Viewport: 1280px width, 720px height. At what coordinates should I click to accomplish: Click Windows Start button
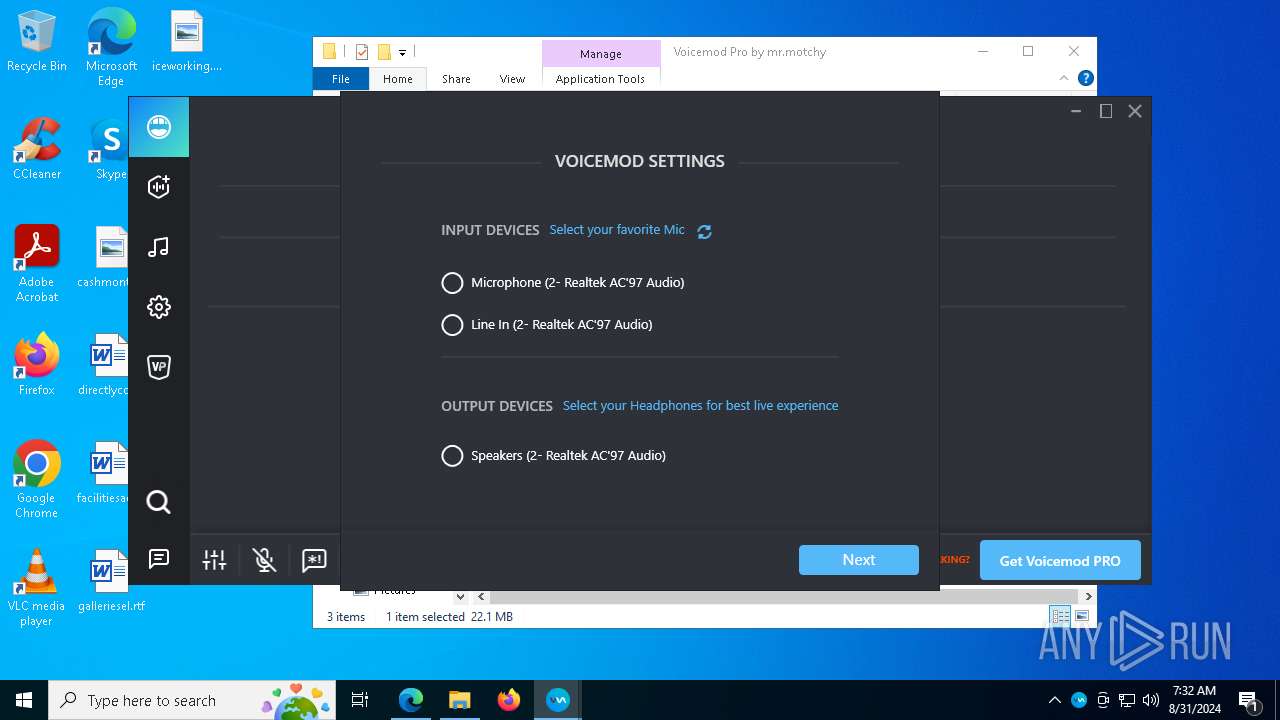pyautogui.click(x=24, y=700)
